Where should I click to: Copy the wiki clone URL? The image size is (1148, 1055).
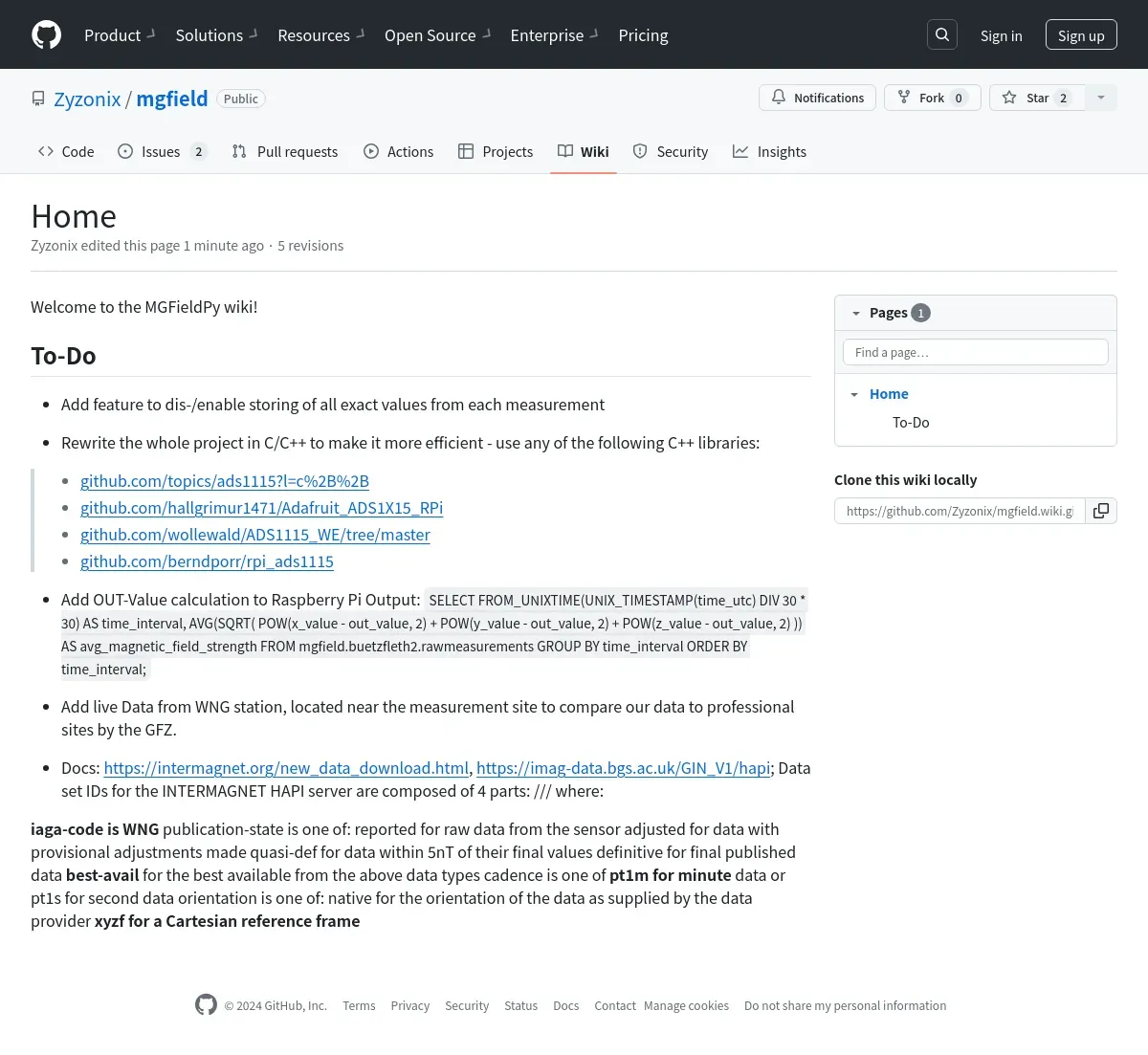click(x=1101, y=511)
